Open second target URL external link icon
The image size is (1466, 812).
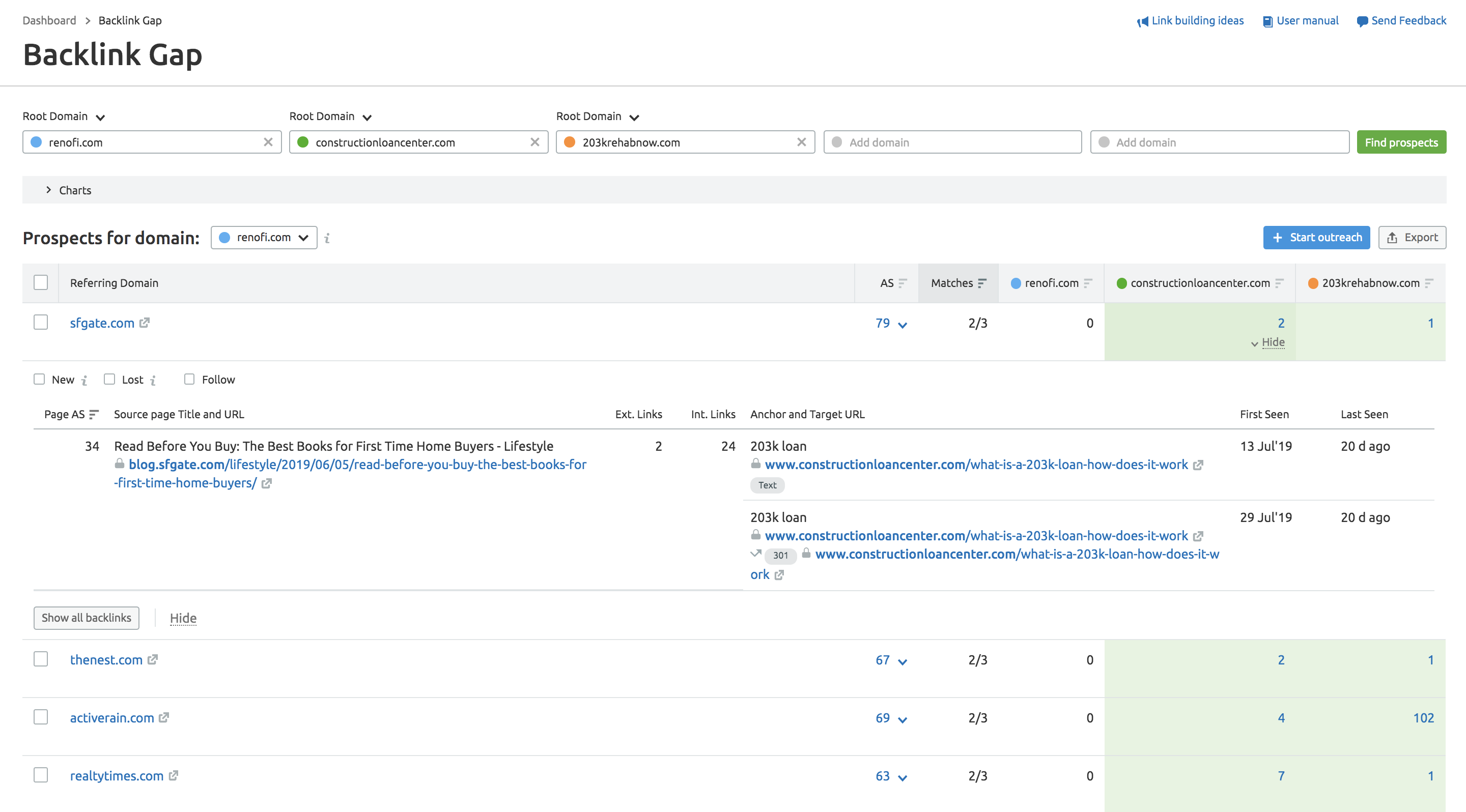click(1198, 536)
